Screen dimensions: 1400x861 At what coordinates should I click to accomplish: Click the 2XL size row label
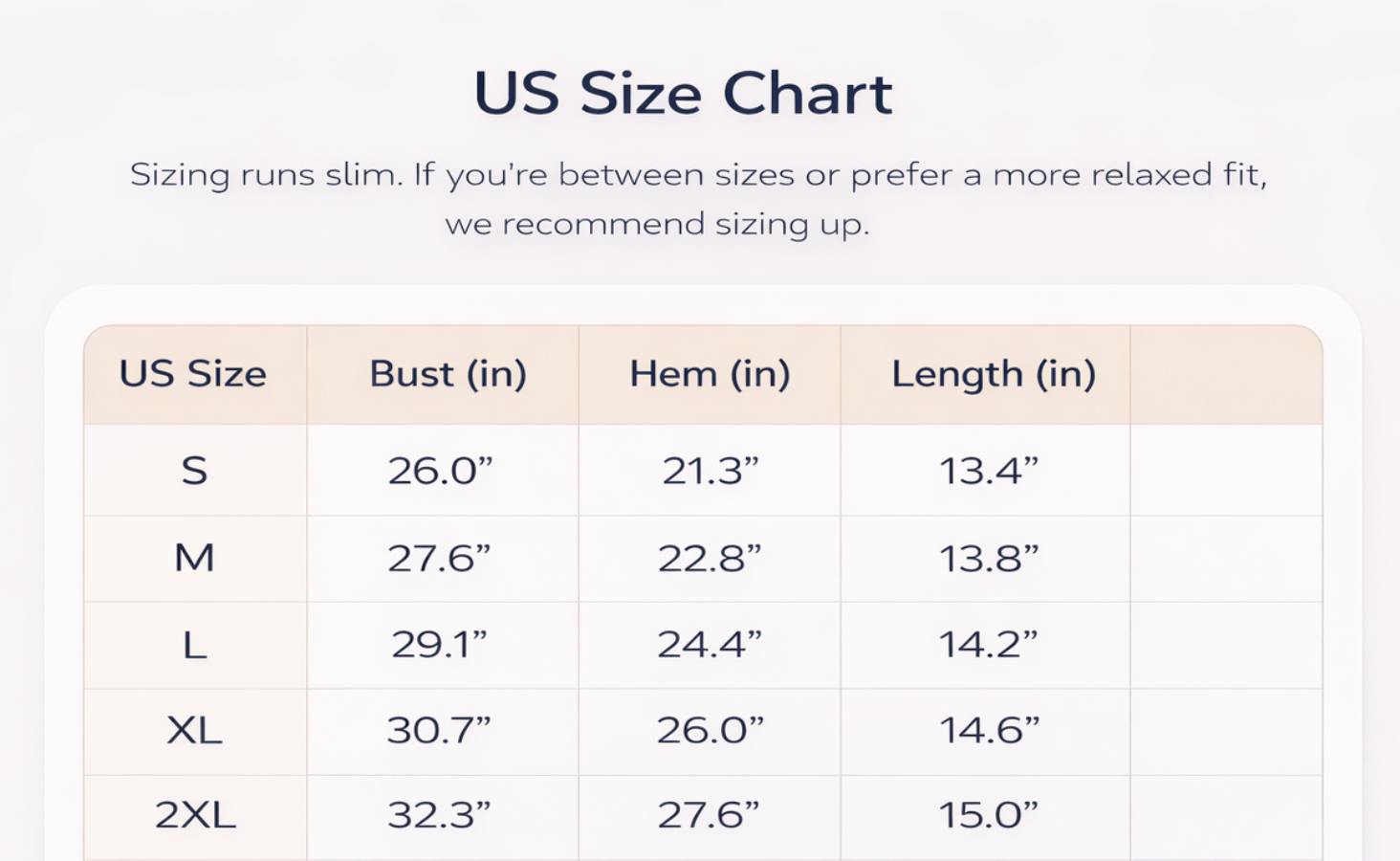(x=195, y=815)
